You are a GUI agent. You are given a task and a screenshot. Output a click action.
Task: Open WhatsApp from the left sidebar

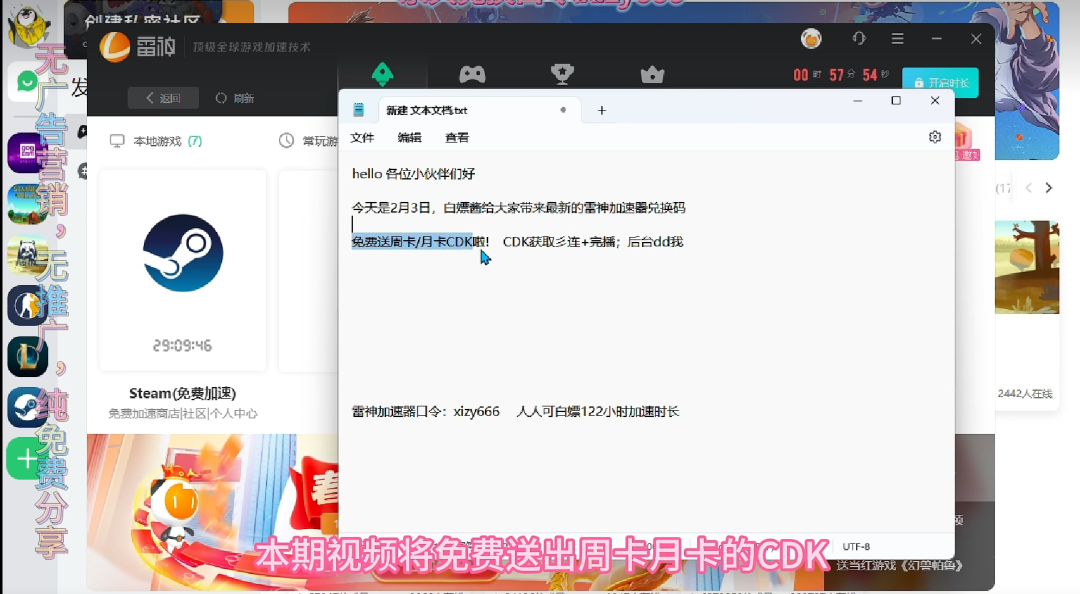(26, 82)
